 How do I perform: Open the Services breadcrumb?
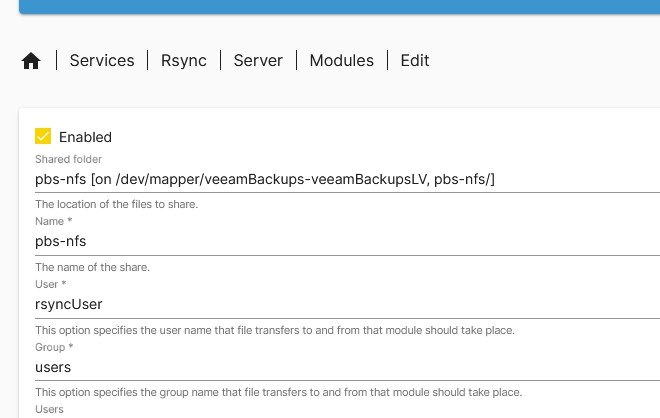point(102,61)
